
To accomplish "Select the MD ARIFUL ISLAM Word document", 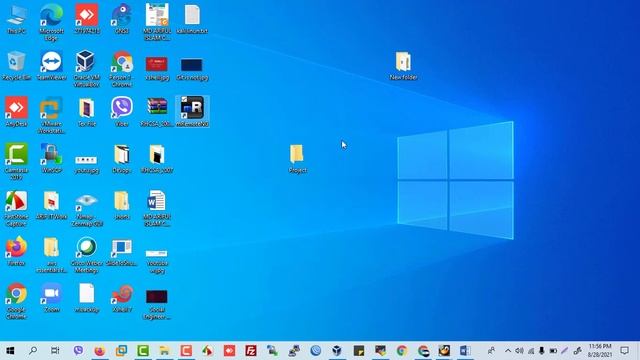I will point(157,208).
